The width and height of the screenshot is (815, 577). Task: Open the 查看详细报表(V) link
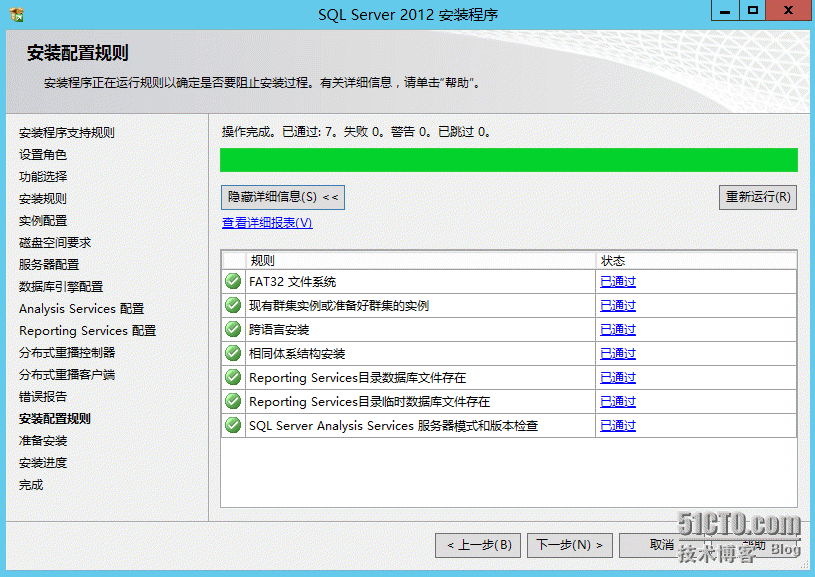(267, 222)
